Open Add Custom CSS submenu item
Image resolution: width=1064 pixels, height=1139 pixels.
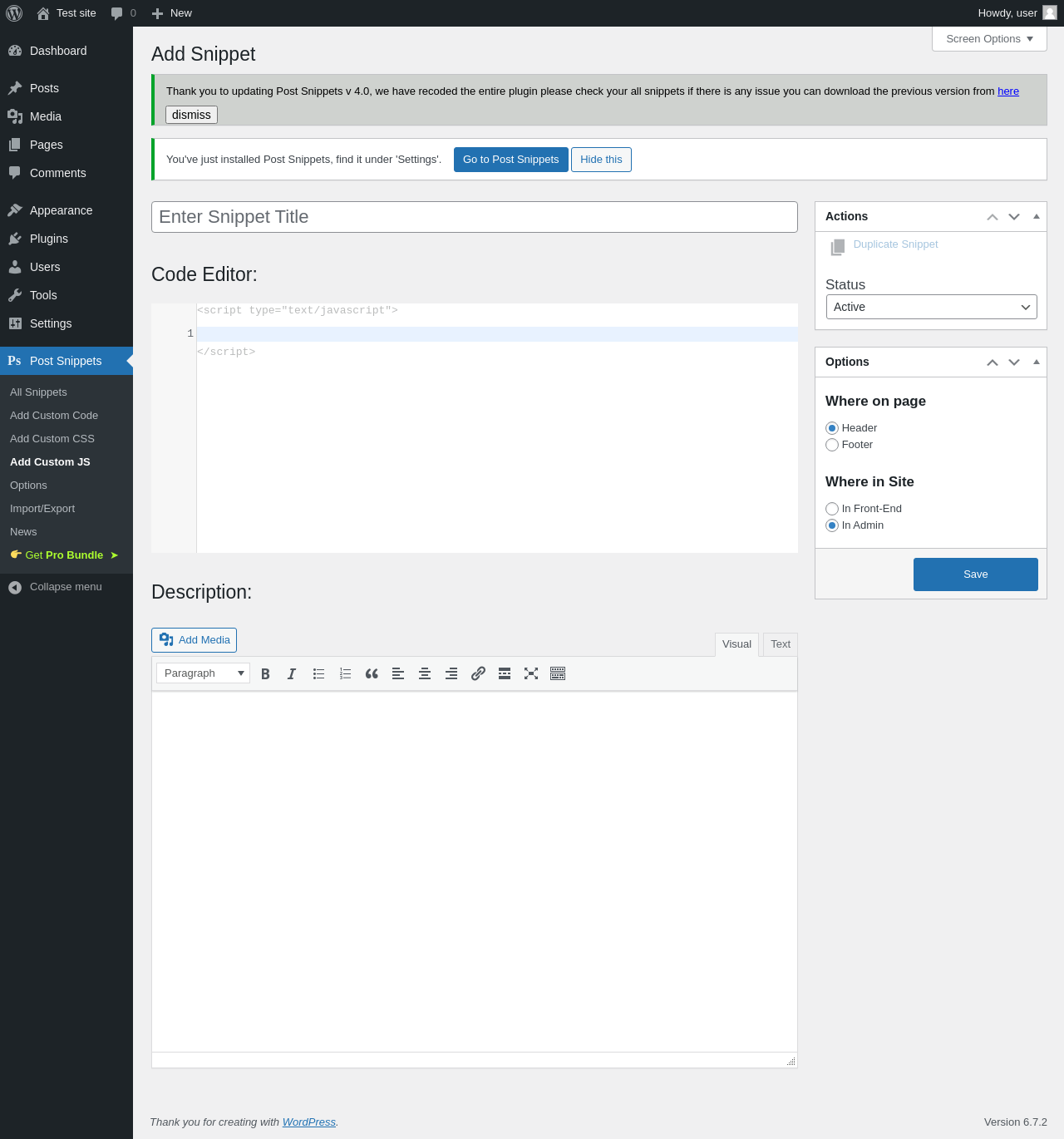click(52, 439)
